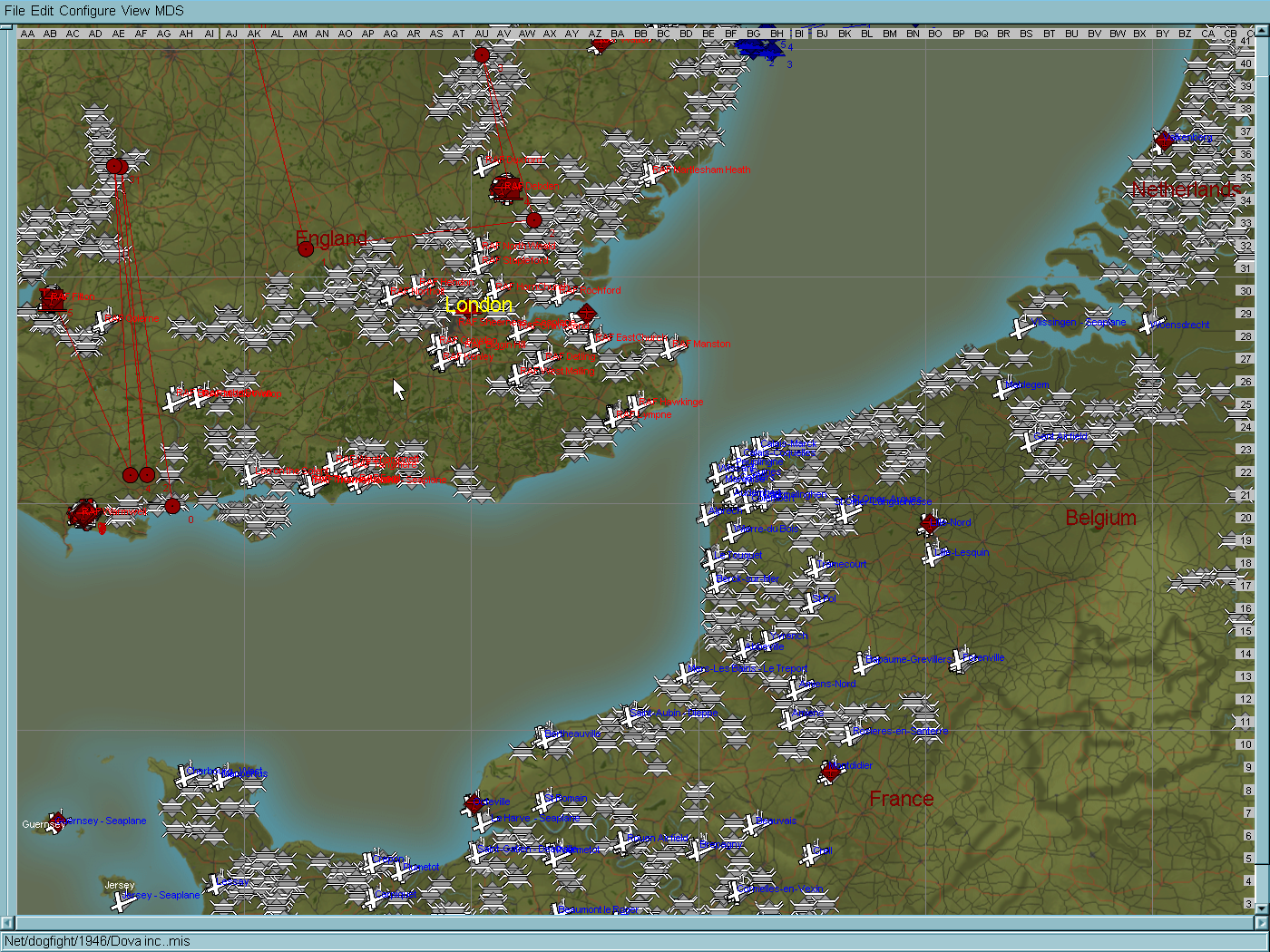The width and height of the screenshot is (1270, 952).
Task: Click the France country label
Action: click(901, 799)
